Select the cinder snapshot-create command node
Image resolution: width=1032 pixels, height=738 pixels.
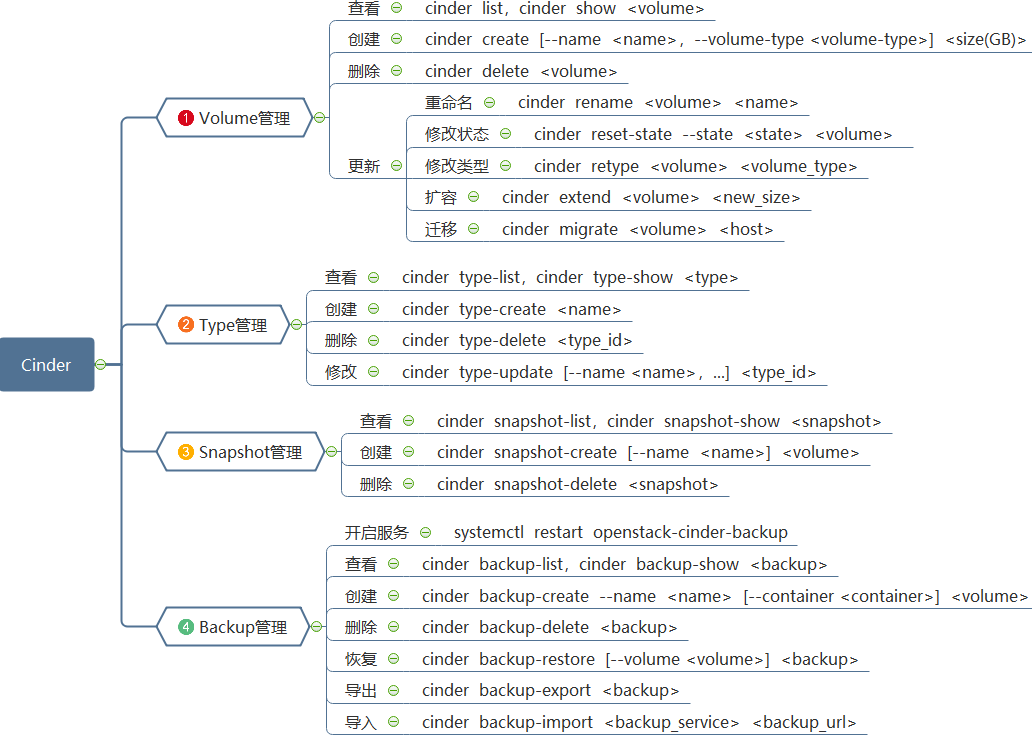pos(647,452)
